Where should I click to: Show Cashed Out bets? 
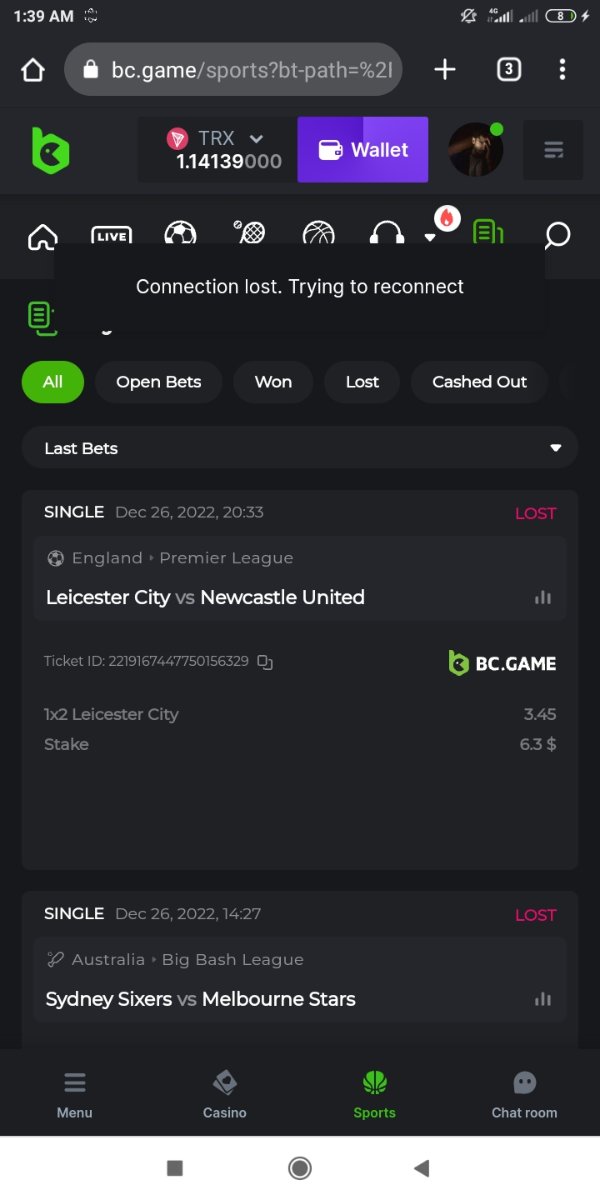(x=479, y=382)
